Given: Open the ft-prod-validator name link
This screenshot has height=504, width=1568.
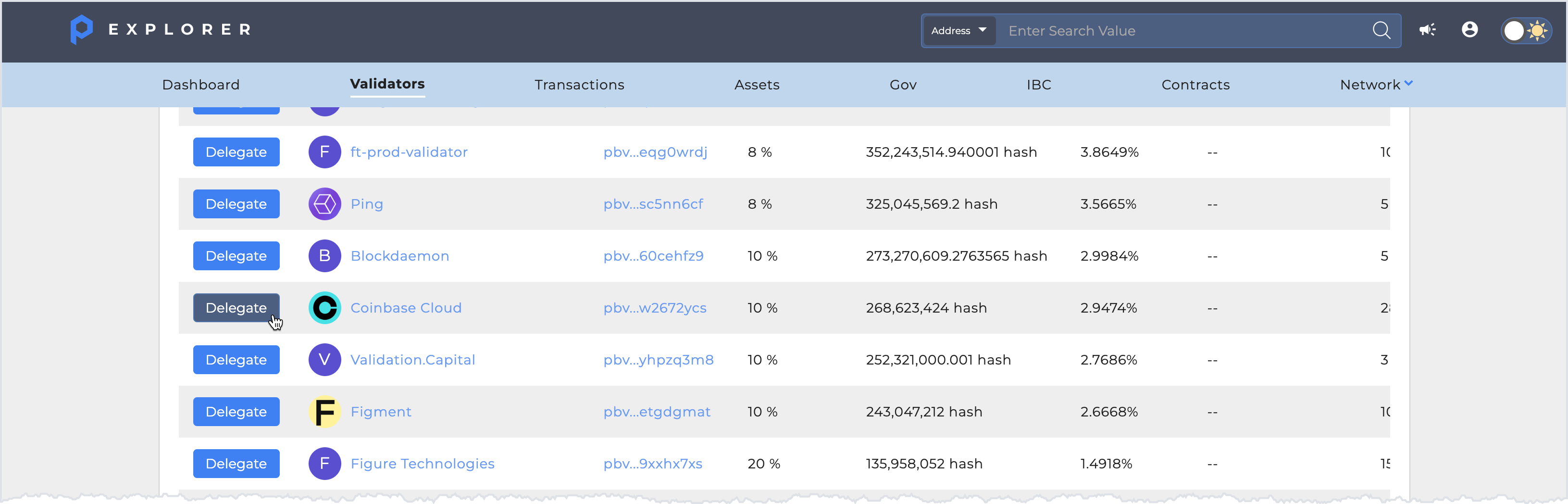Looking at the screenshot, I should [x=409, y=152].
